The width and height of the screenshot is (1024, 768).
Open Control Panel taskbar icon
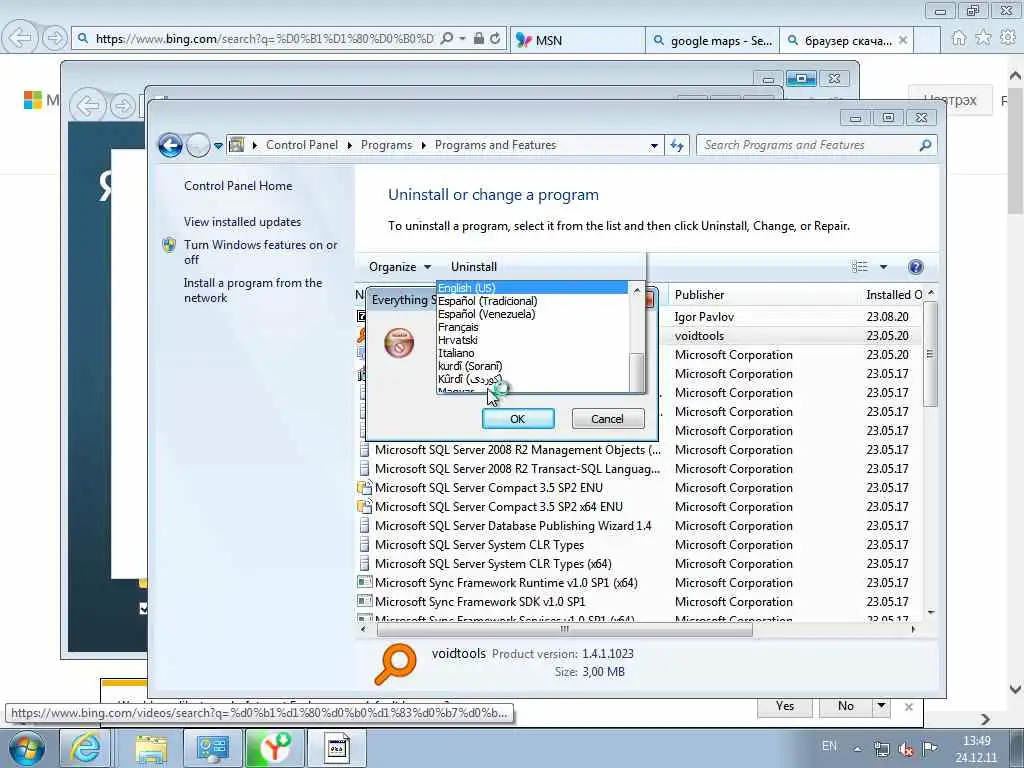click(214, 748)
